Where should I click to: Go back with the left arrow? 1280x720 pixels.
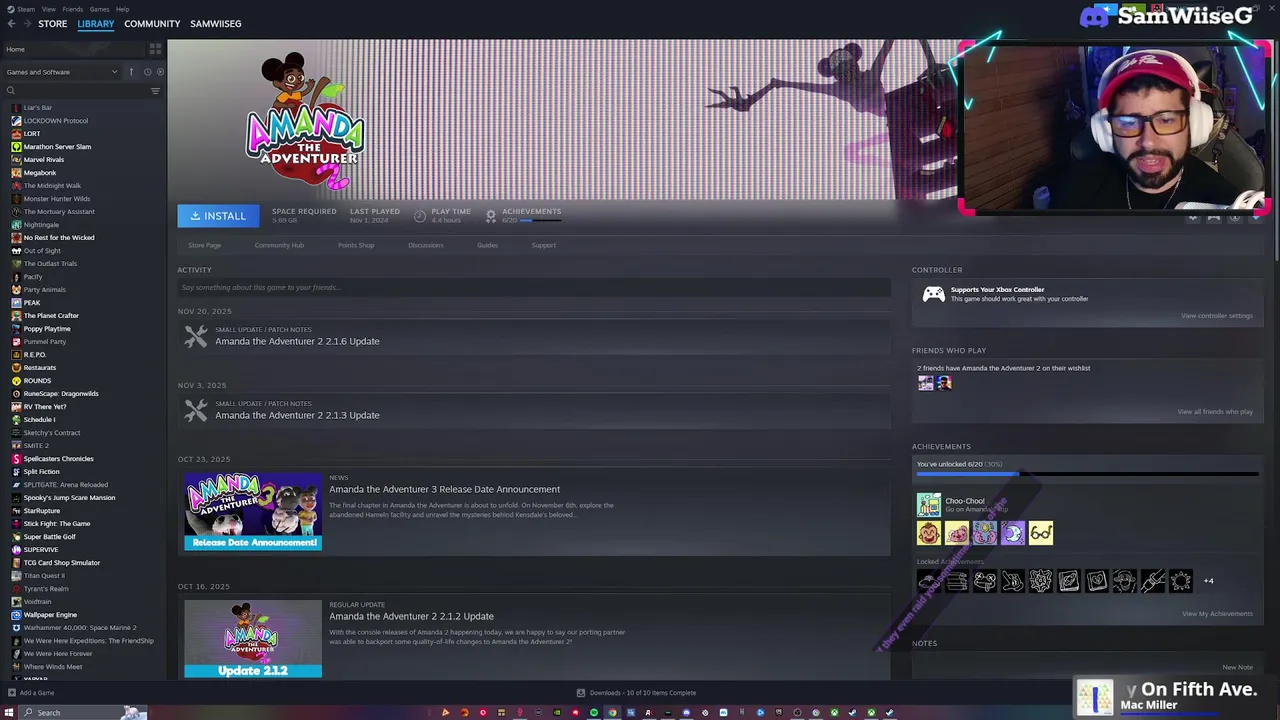click(x=11, y=23)
